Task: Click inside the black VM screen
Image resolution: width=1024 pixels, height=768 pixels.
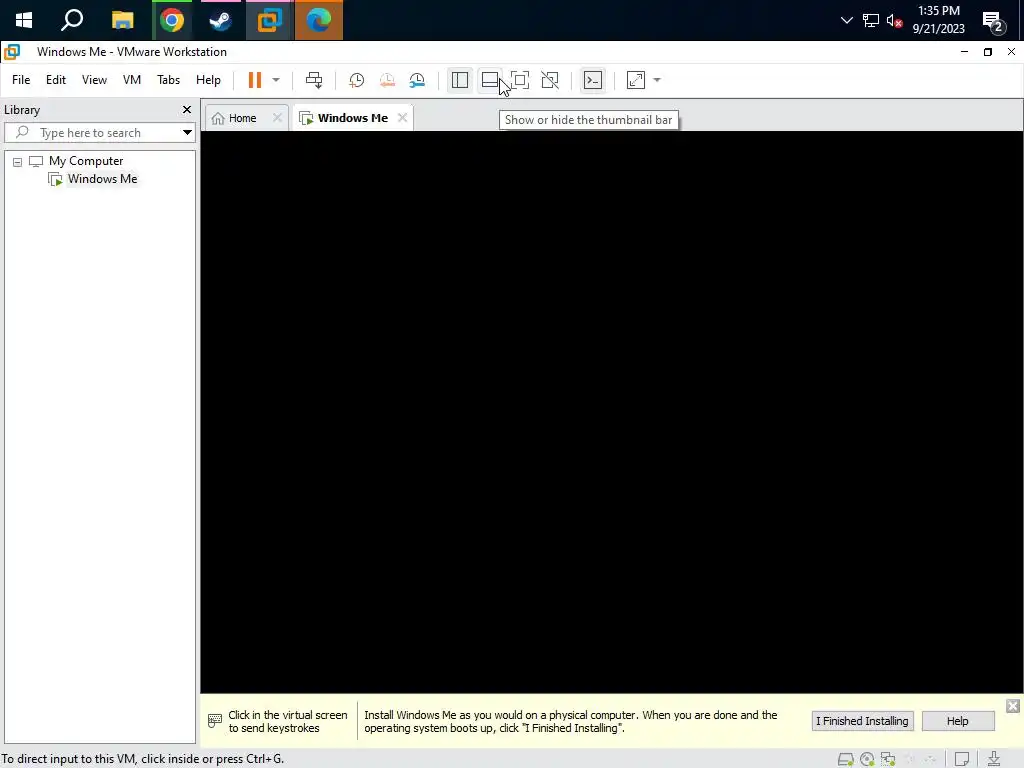Action: (611, 411)
